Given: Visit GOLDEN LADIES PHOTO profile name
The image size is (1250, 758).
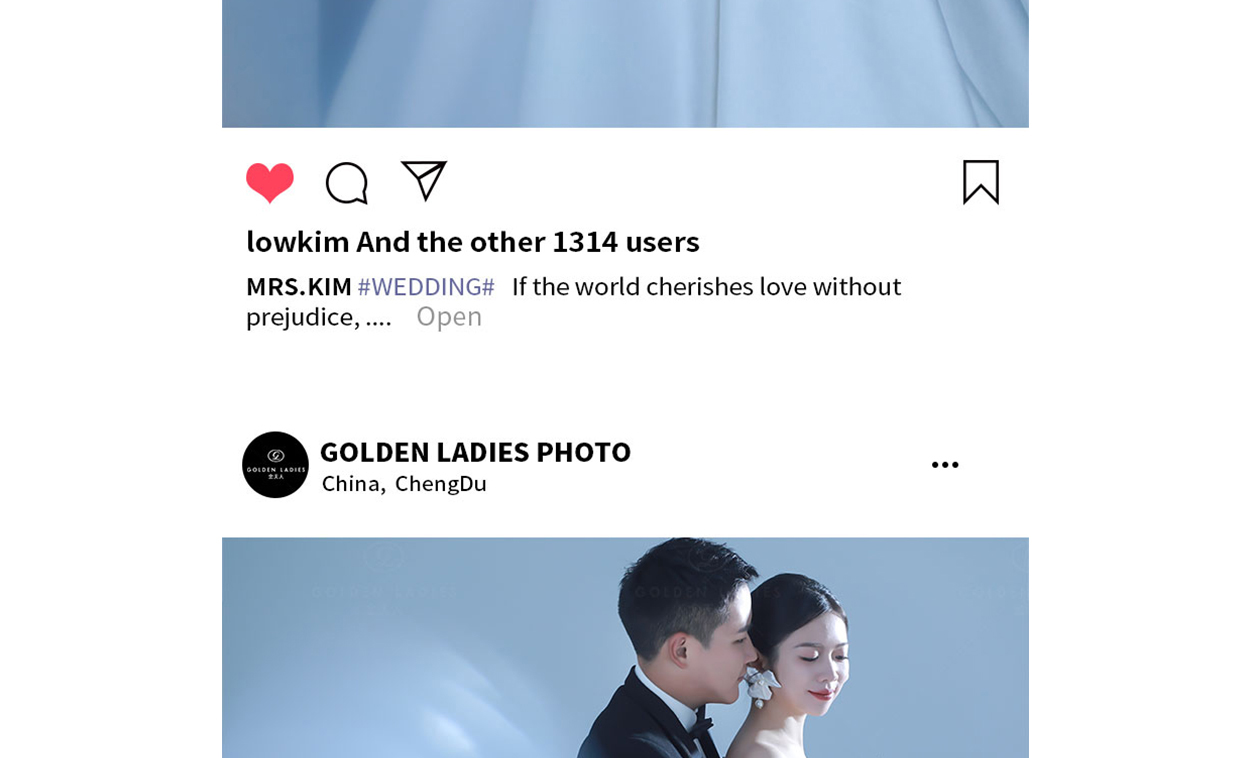Looking at the screenshot, I should tap(475, 452).
